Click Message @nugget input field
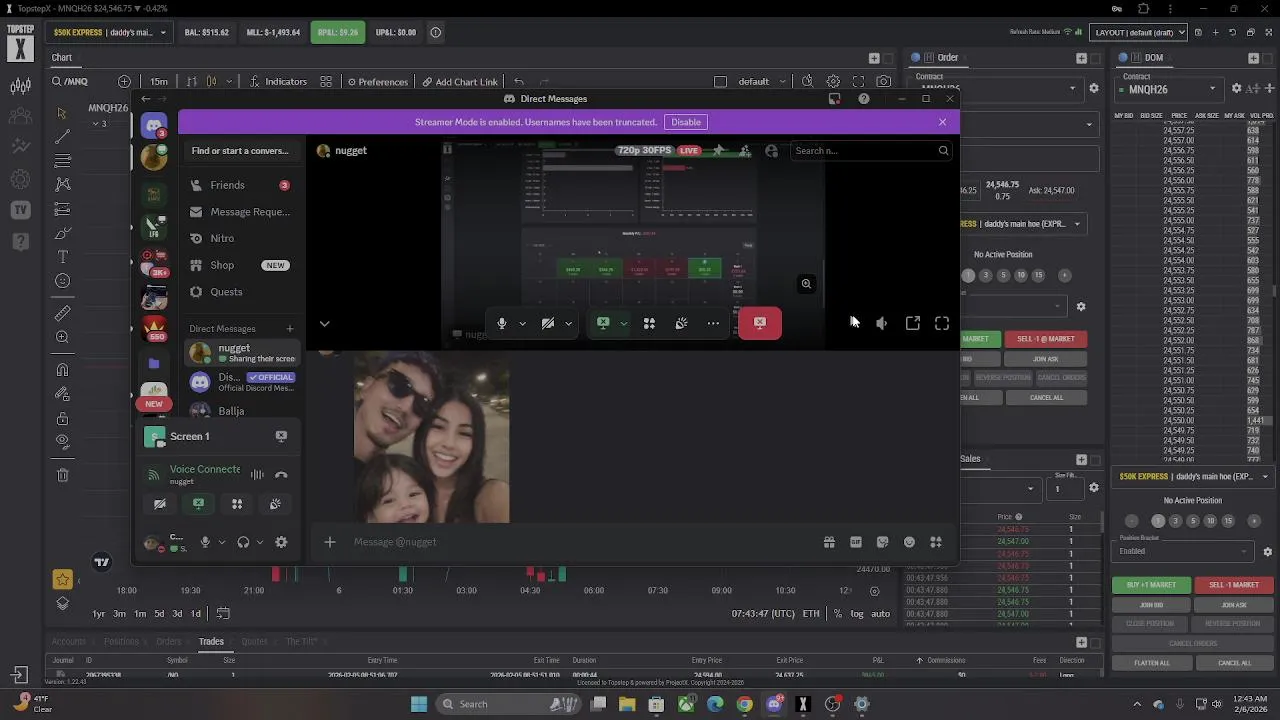Image resolution: width=1280 pixels, height=720 pixels. (x=580, y=542)
